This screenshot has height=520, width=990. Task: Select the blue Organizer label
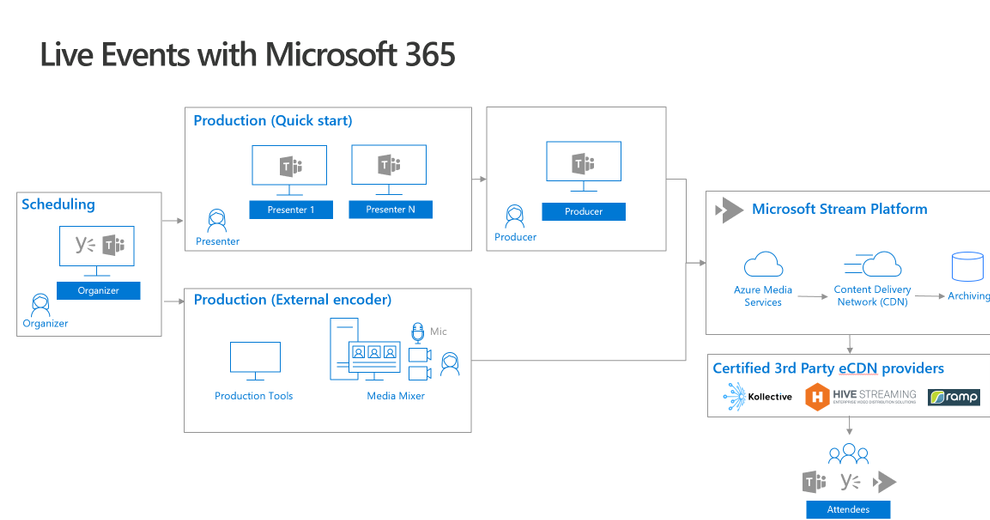(98, 290)
